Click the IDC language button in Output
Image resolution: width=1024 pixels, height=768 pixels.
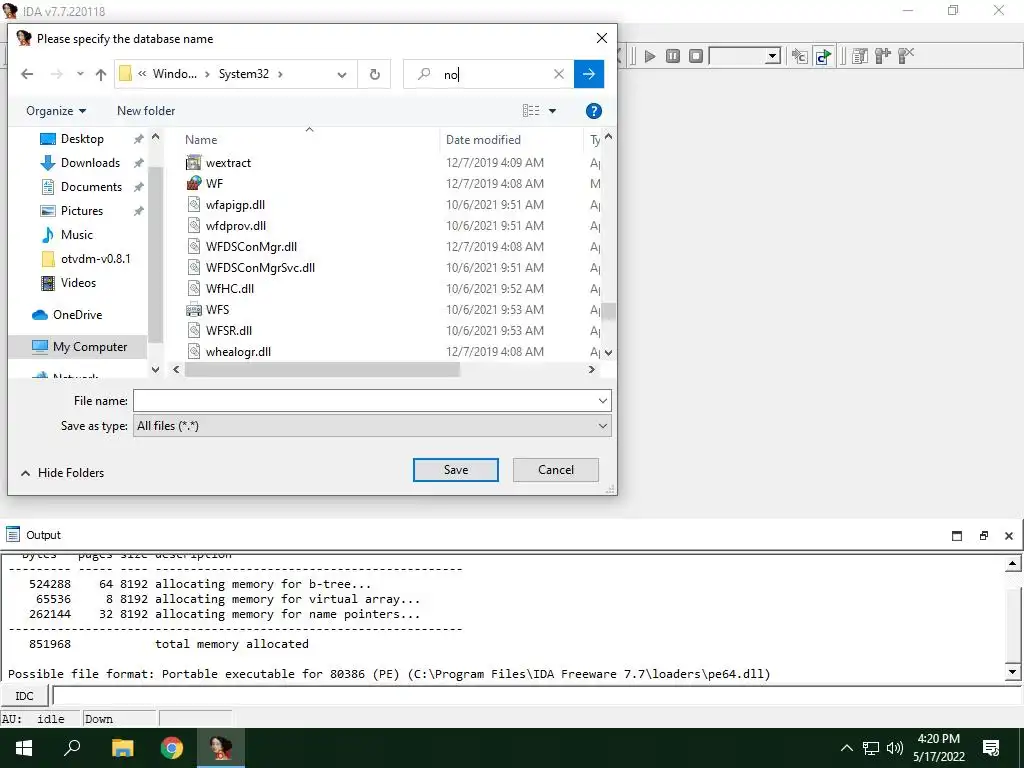click(24, 696)
